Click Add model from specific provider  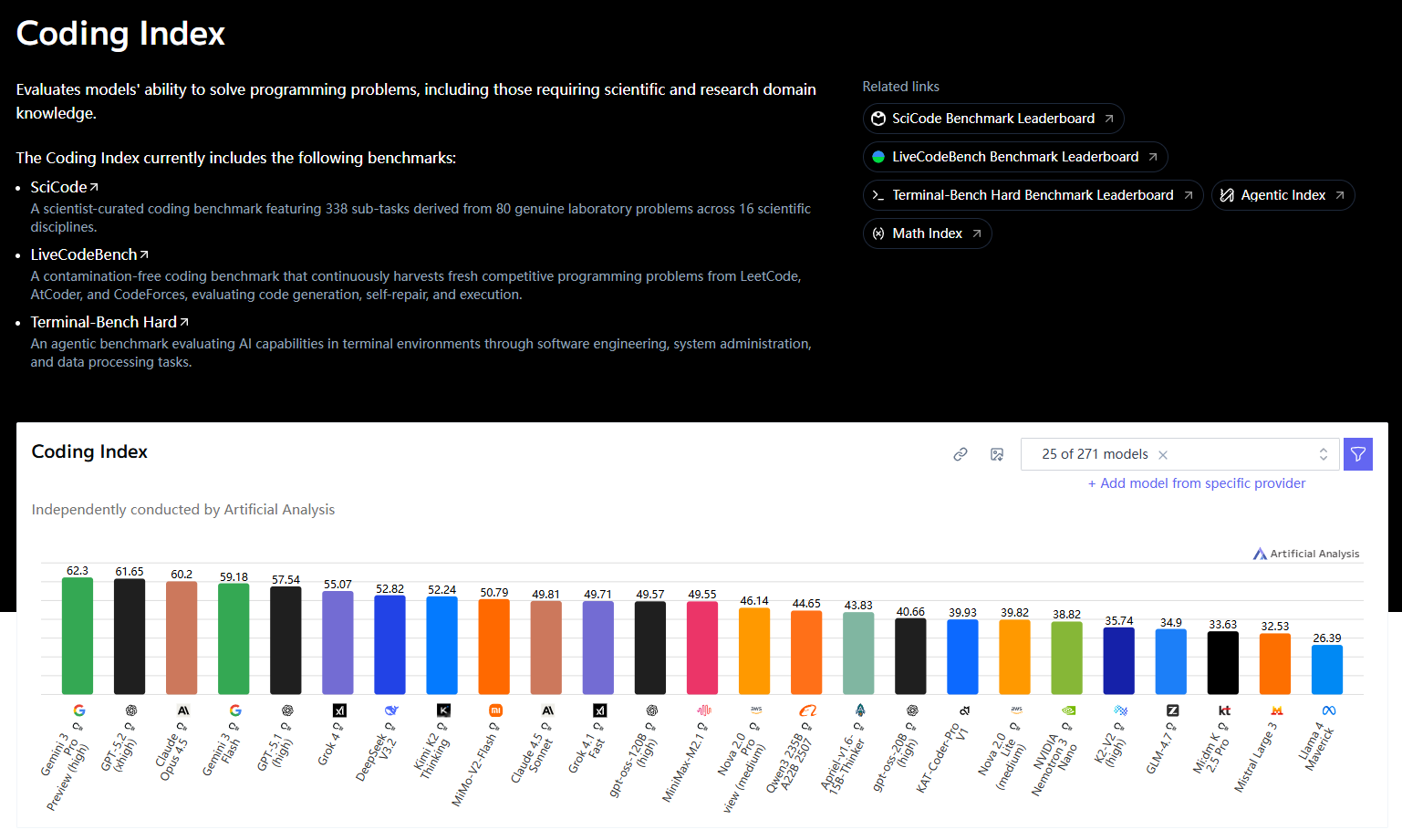tap(1196, 483)
